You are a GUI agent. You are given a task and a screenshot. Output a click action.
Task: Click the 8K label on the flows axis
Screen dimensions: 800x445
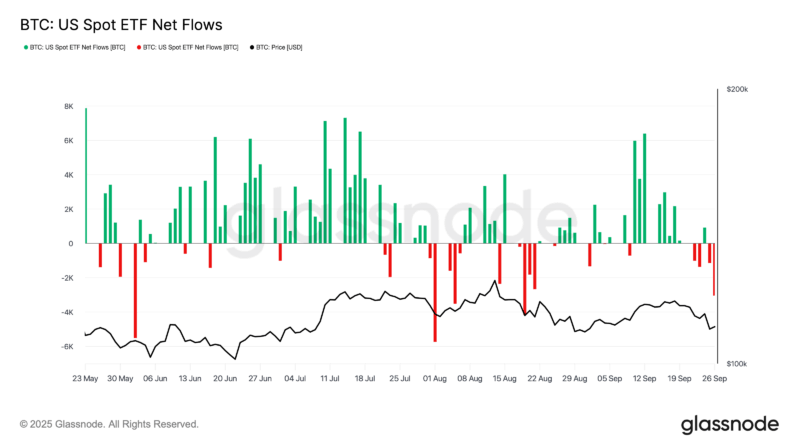[69, 106]
